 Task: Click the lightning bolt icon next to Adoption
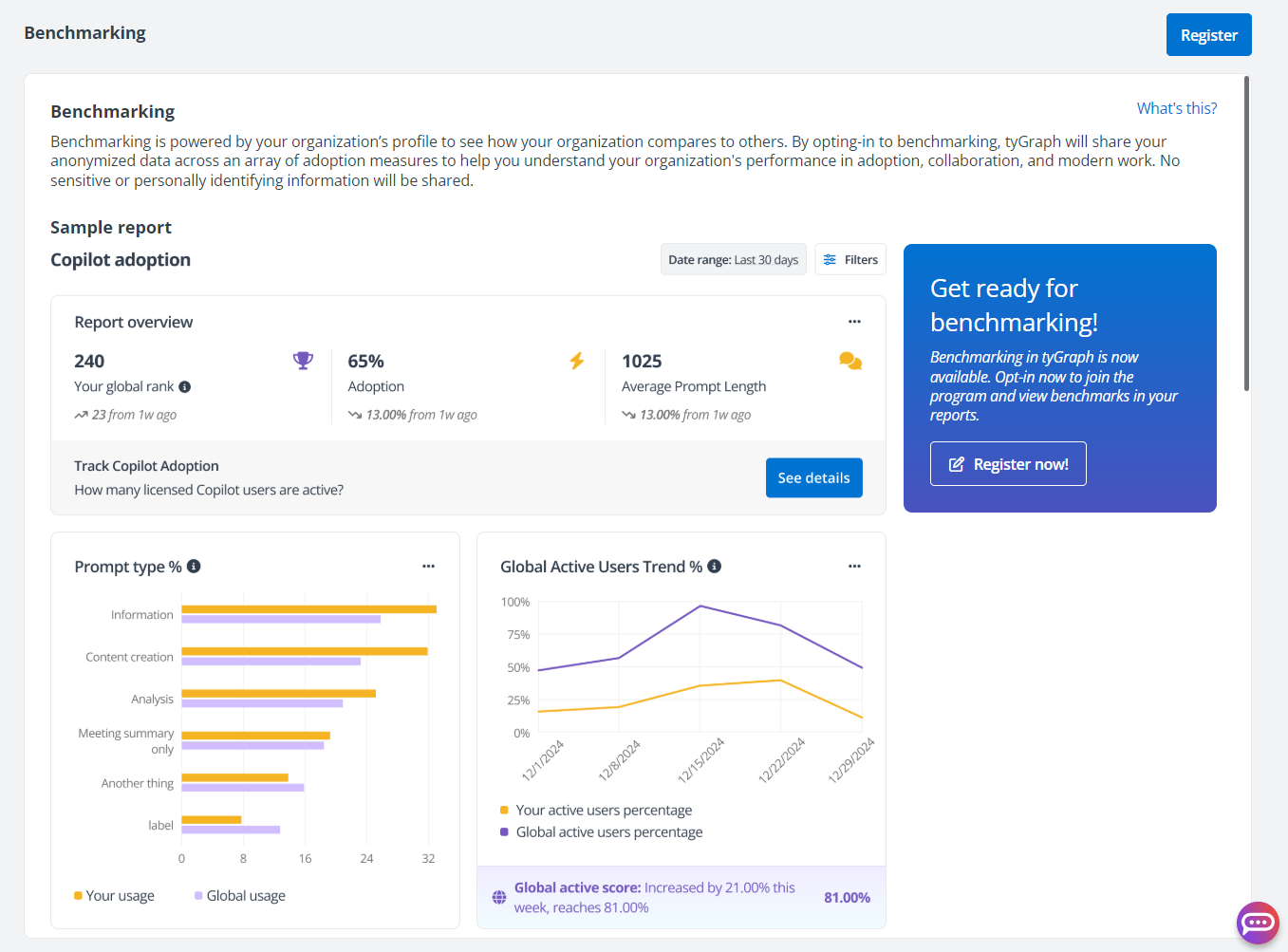[x=576, y=361]
